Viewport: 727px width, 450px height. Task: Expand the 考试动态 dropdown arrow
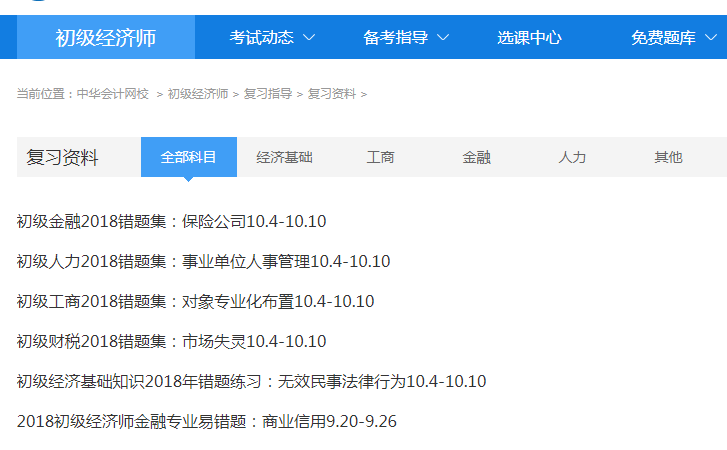click(309, 38)
